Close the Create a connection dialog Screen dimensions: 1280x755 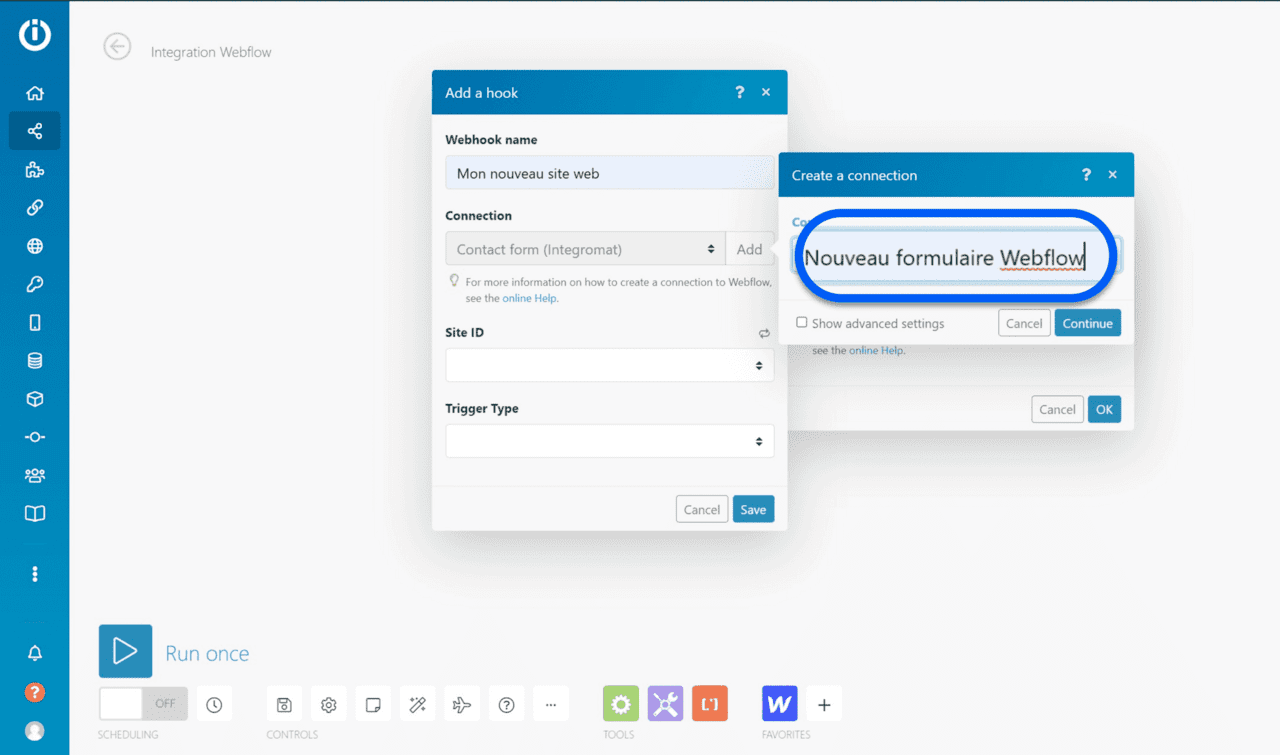(x=1113, y=175)
